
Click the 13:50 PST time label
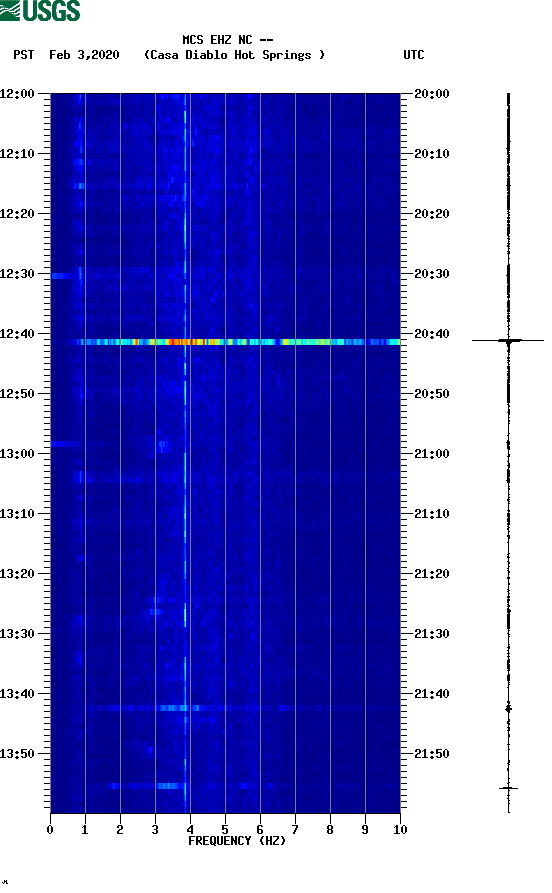(x=17, y=753)
